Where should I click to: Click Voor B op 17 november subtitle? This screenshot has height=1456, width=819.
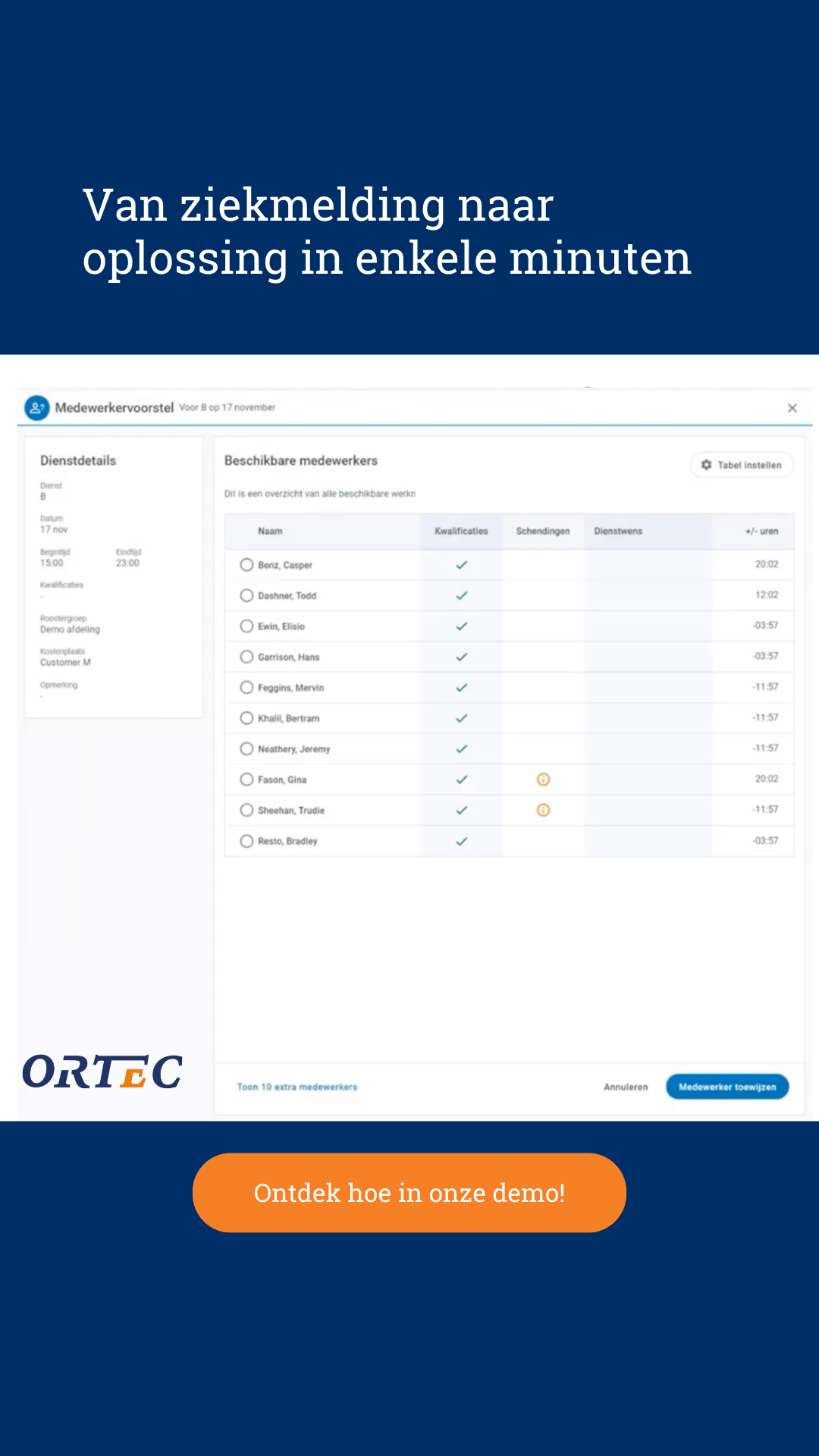pyautogui.click(x=227, y=407)
